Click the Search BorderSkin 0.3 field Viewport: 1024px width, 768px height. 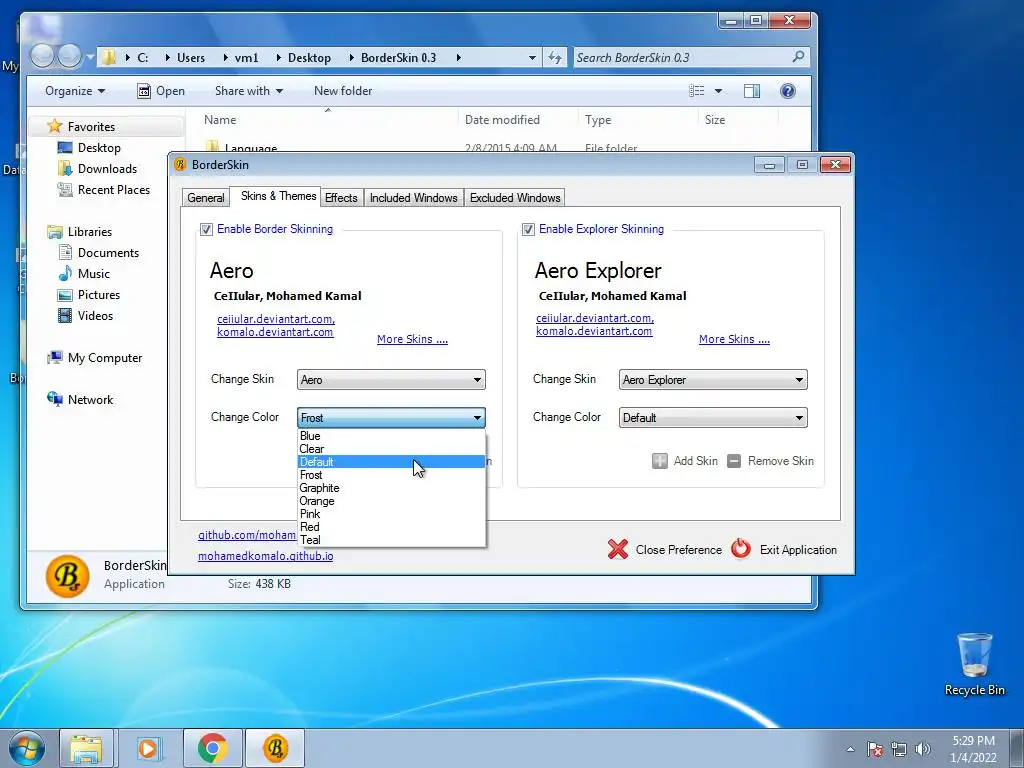(x=691, y=57)
